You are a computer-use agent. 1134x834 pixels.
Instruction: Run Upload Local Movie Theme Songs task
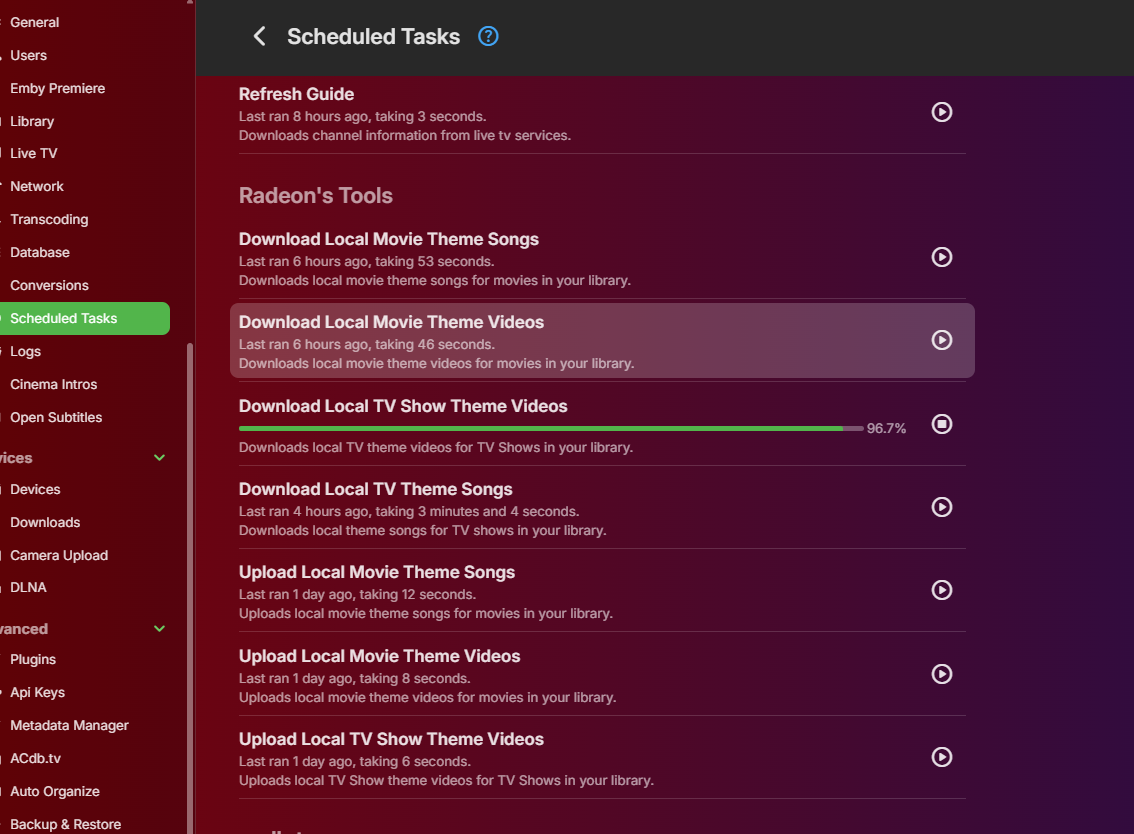tap(941, 590)
